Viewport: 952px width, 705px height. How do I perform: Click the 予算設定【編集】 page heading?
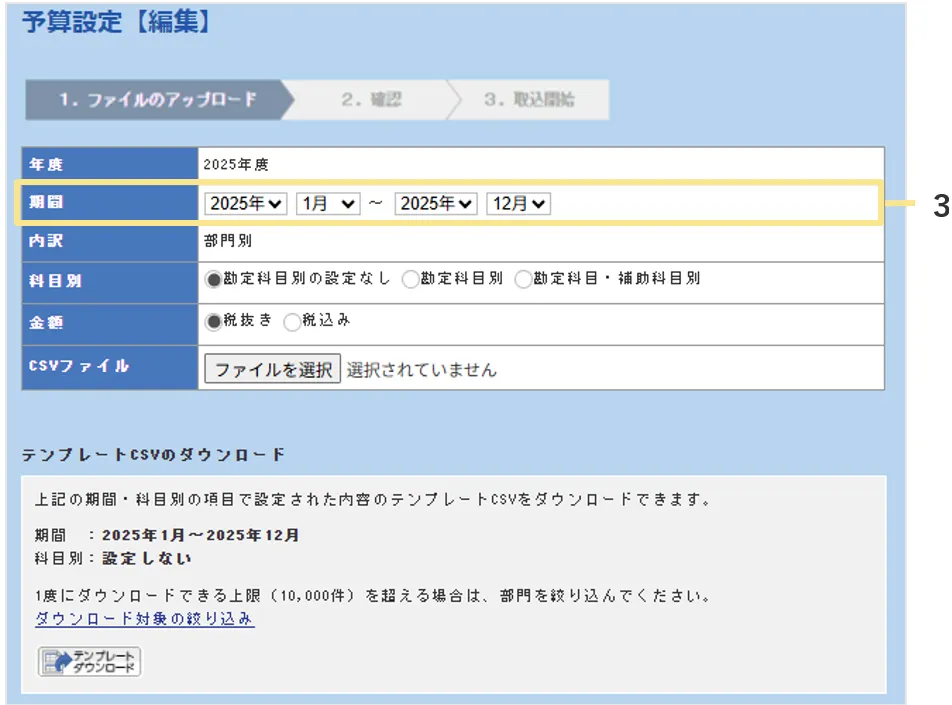coord(116,22)
